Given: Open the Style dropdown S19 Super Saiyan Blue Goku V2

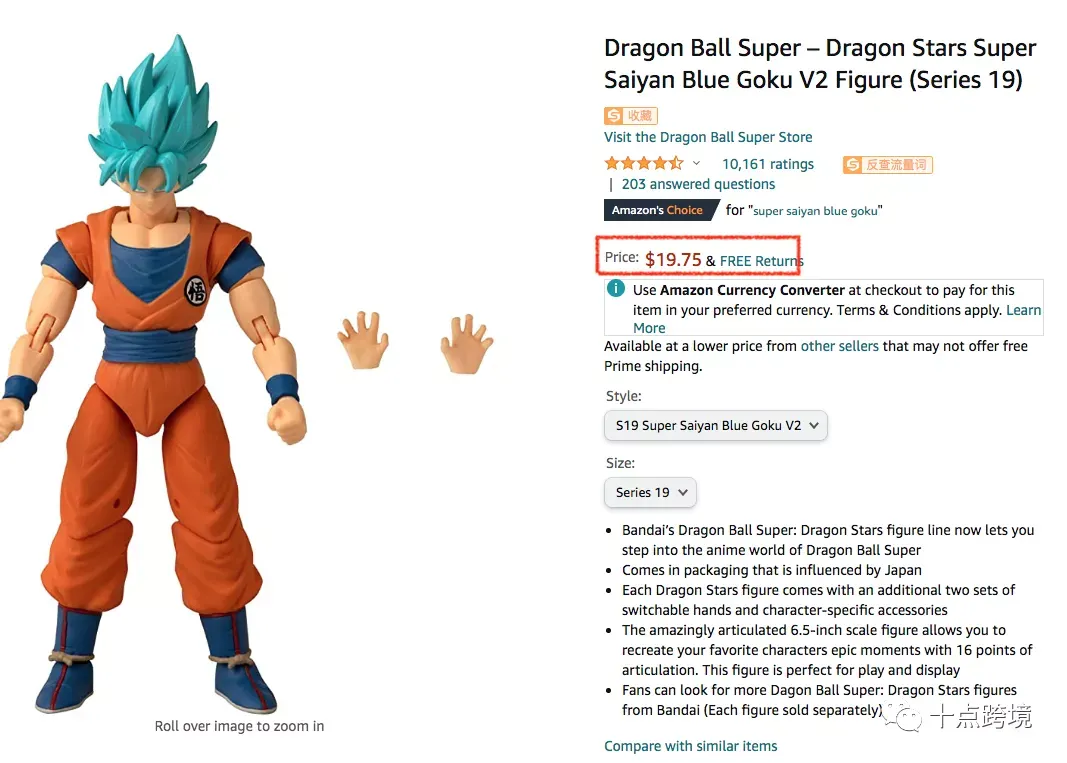Looking at the screenshot, I should (x=716, y=425).
